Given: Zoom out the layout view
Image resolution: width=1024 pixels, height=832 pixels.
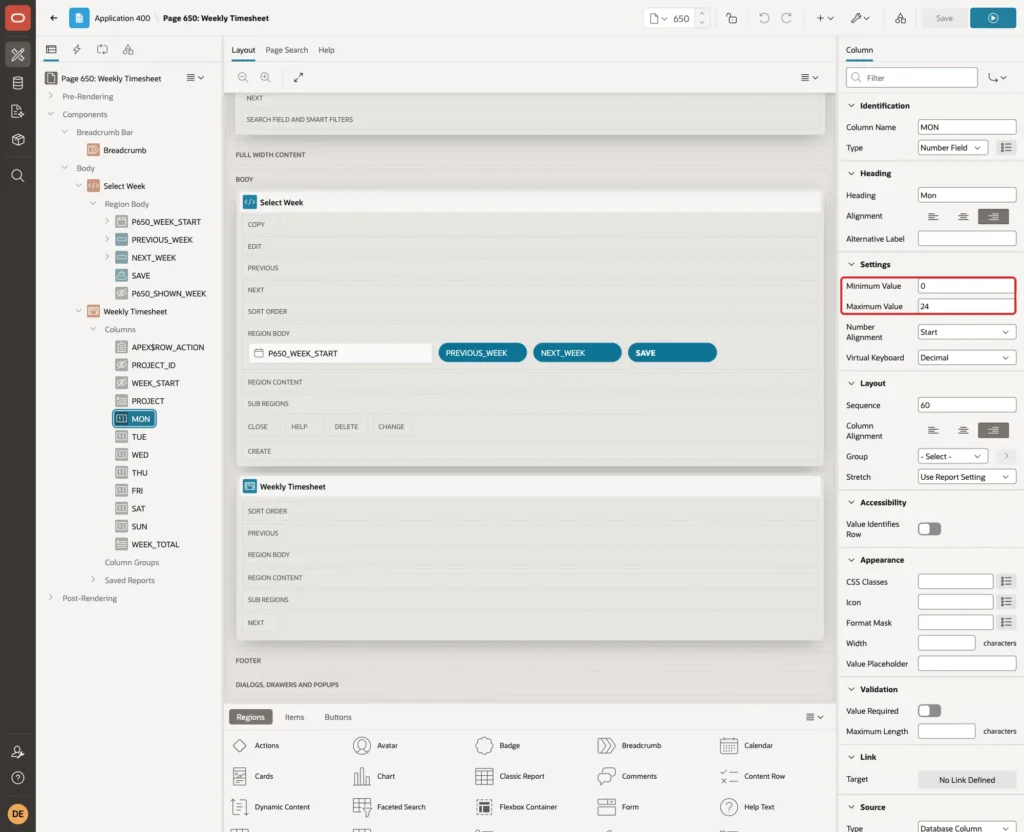Looking at the screenshot, I should pos(243,77).
